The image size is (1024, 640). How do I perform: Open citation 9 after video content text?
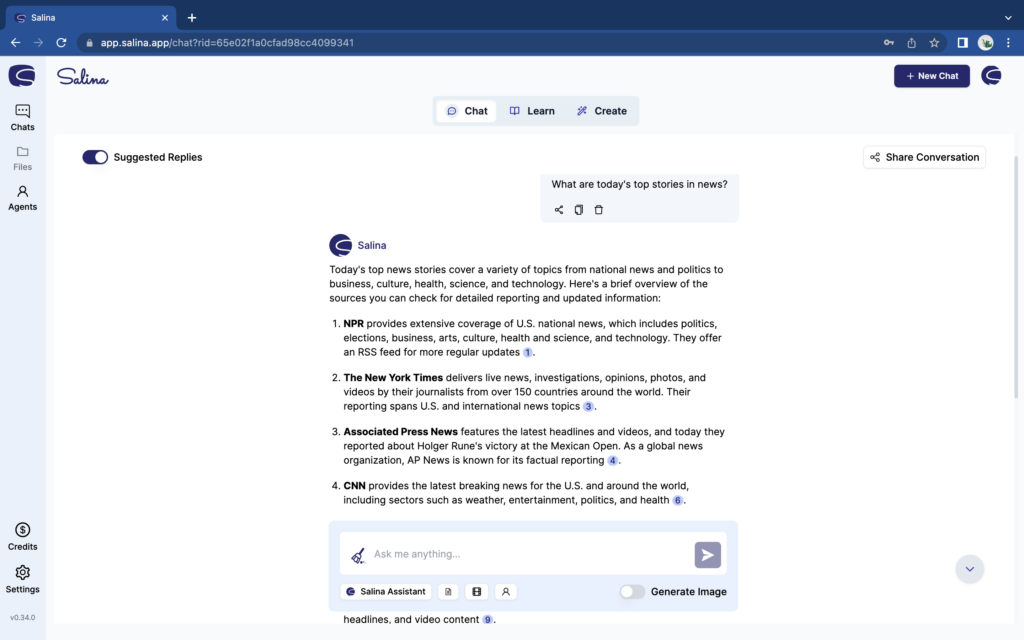[x=487, y=620]
